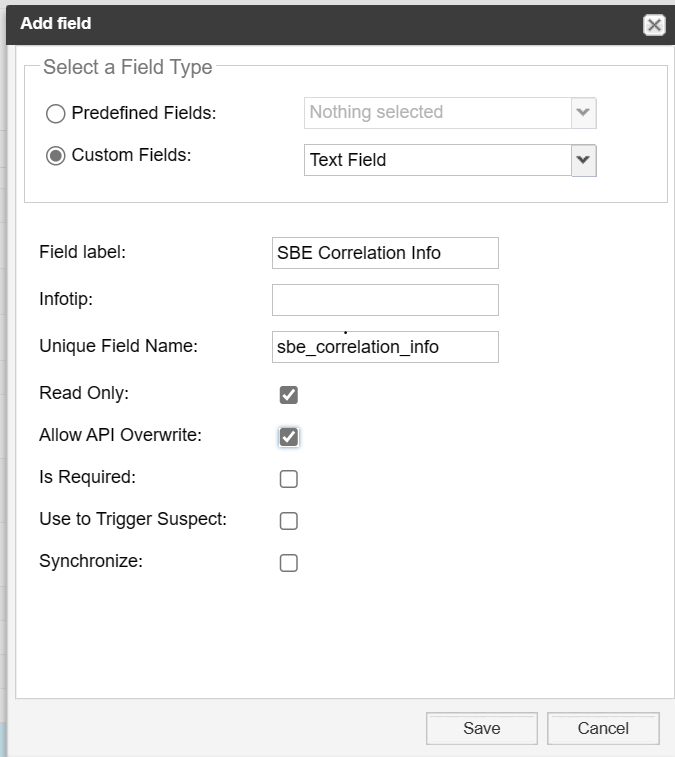The height and width of the screenshot is (757, 675).
Task: Click the 'Select a Field Type' group legend
Action: [x=128, y=68]
